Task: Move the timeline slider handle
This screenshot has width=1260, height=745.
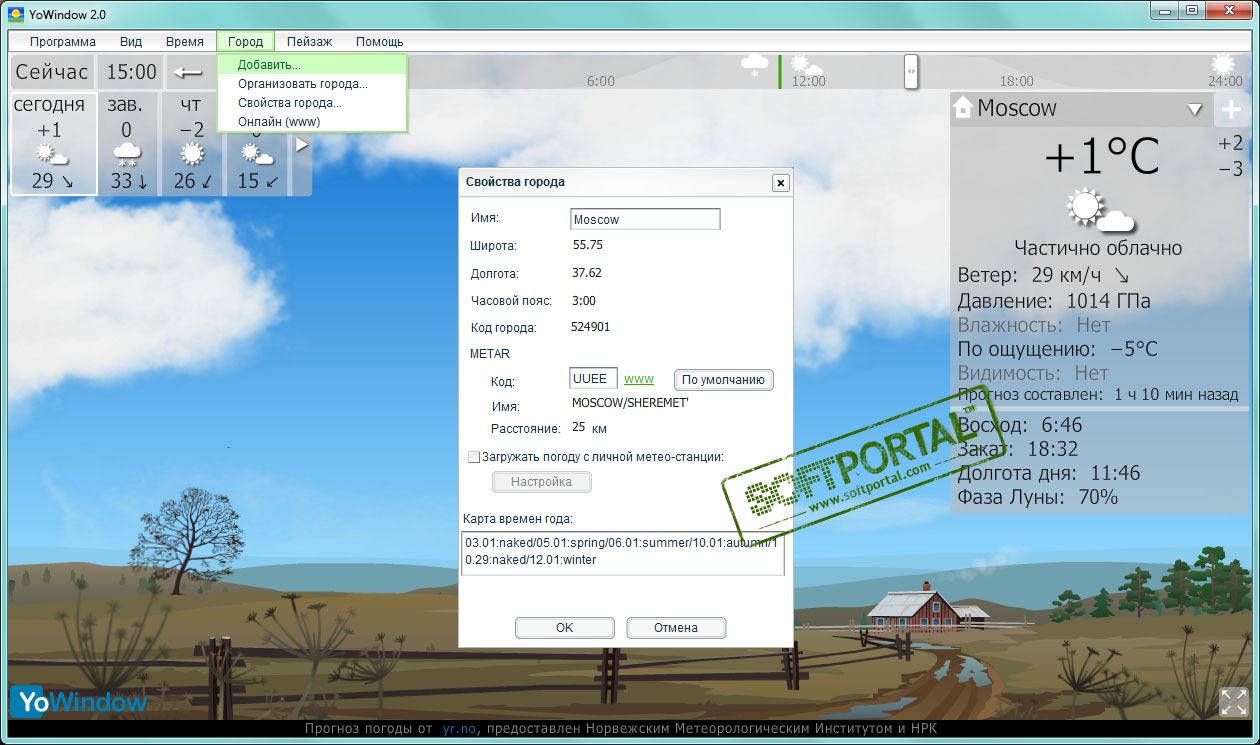Action: pyautogui.click(x=911, y=72)
